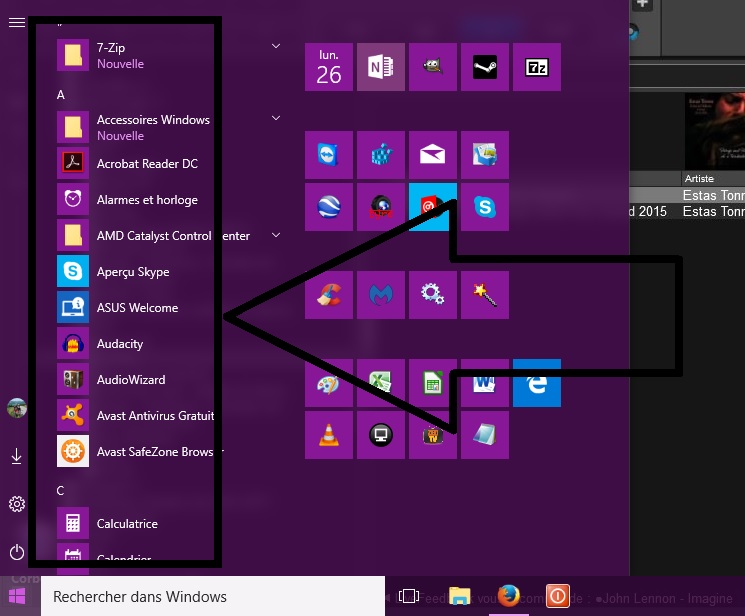The height and width of the screenshot is (616, 745).
Task: Expand the AMD Catalyst Control Center chevron
Action: pyautogui.click(x=276, y=235)
